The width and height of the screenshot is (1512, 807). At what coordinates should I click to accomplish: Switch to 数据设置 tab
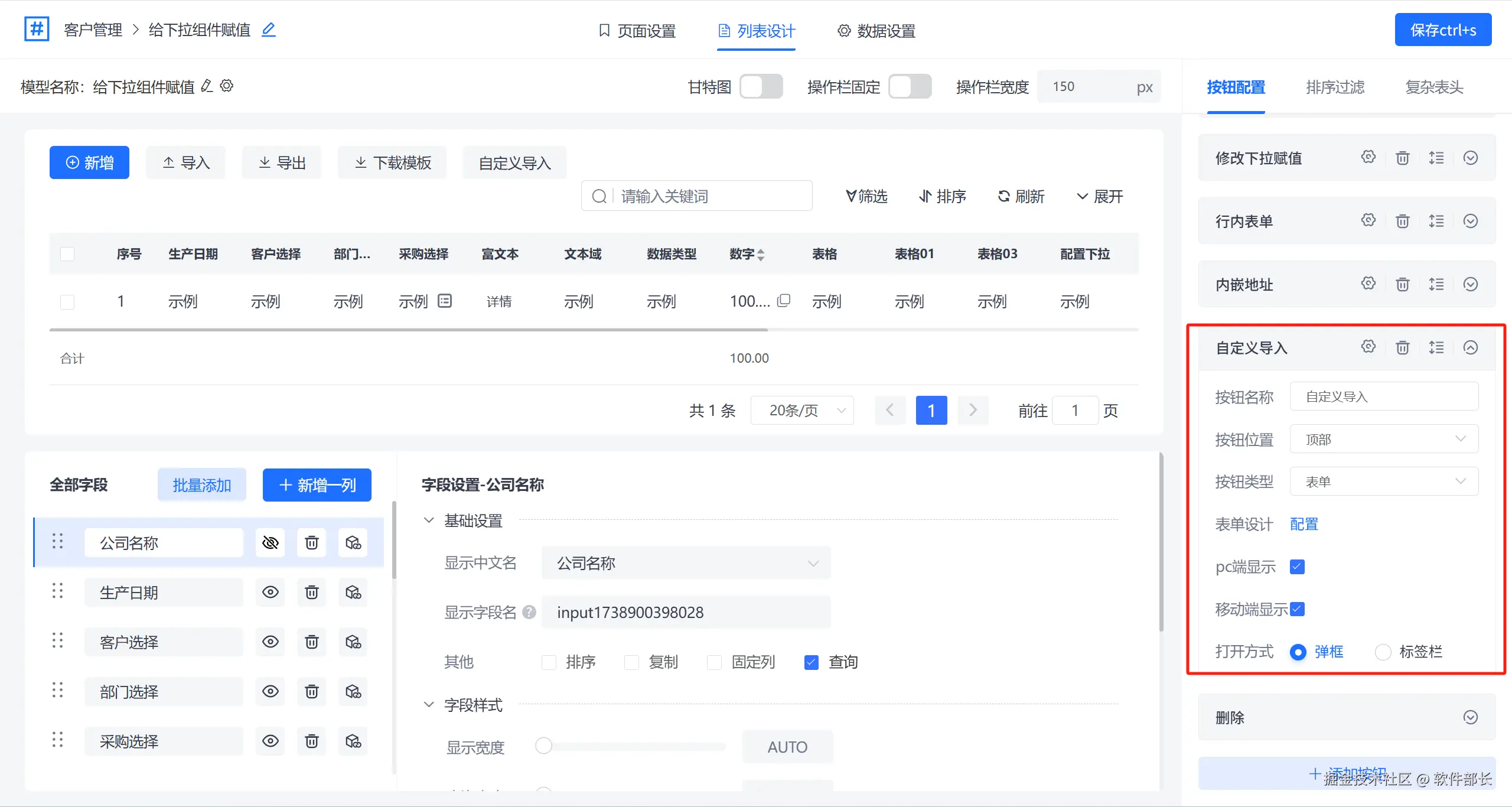point(876,31)
